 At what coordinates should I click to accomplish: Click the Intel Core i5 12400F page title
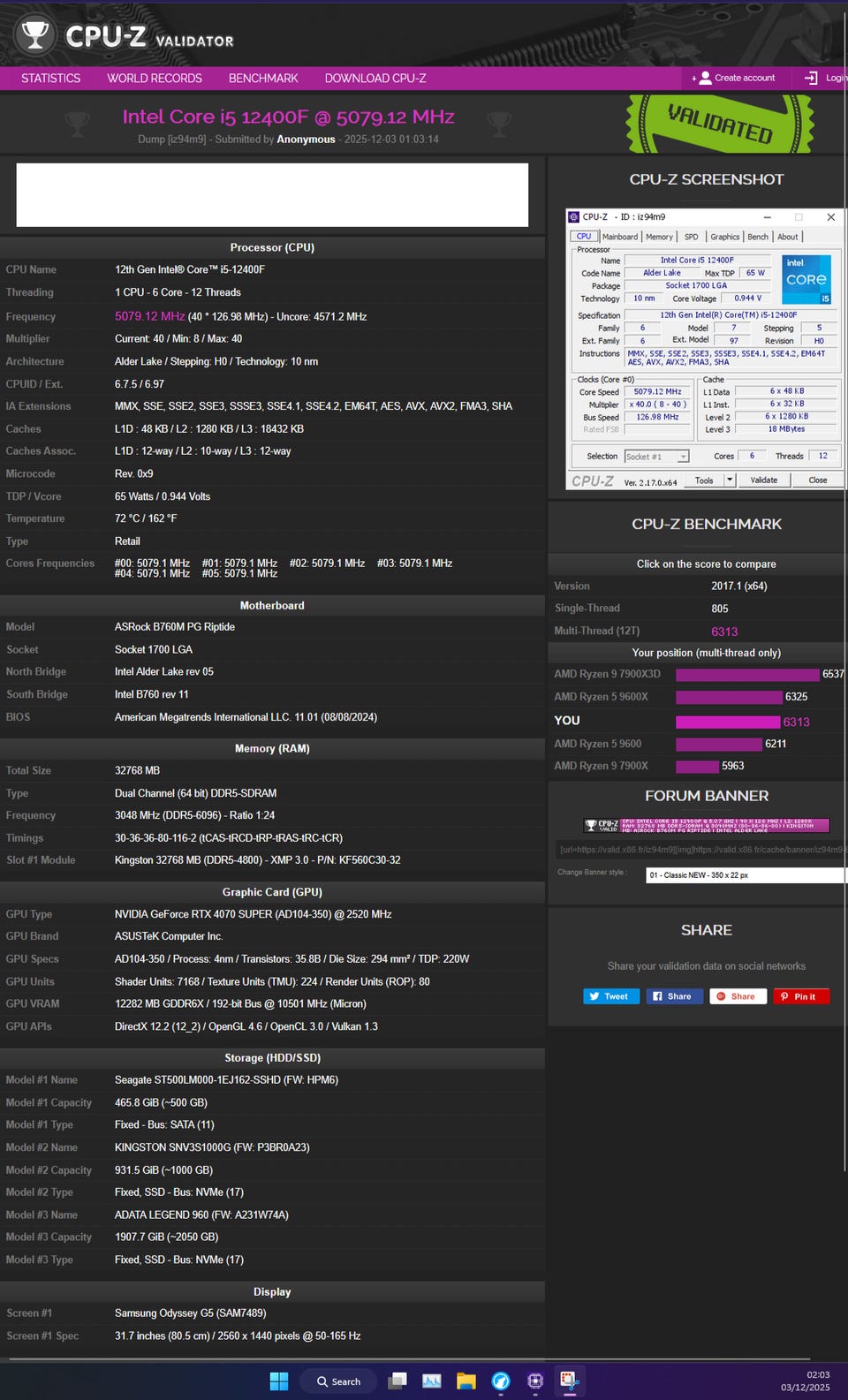tap(288, 117)
